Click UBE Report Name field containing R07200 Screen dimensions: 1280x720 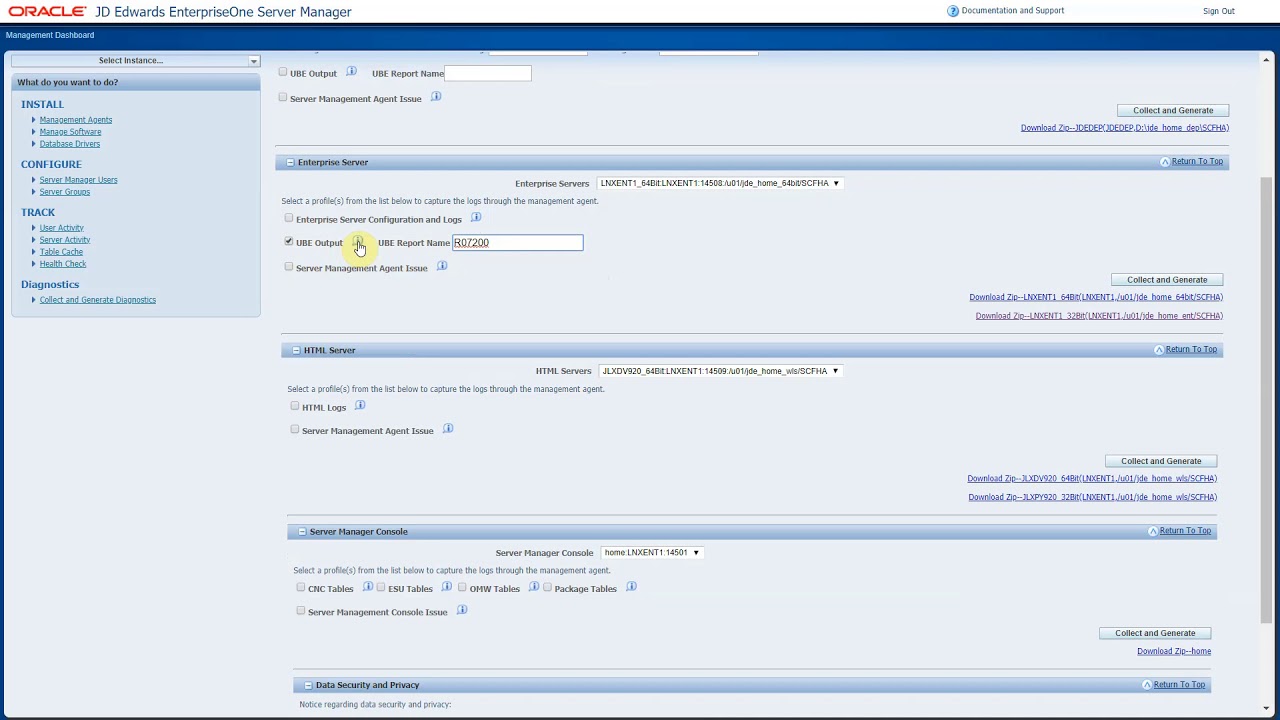pyautogui.click(x=518, y=243)
